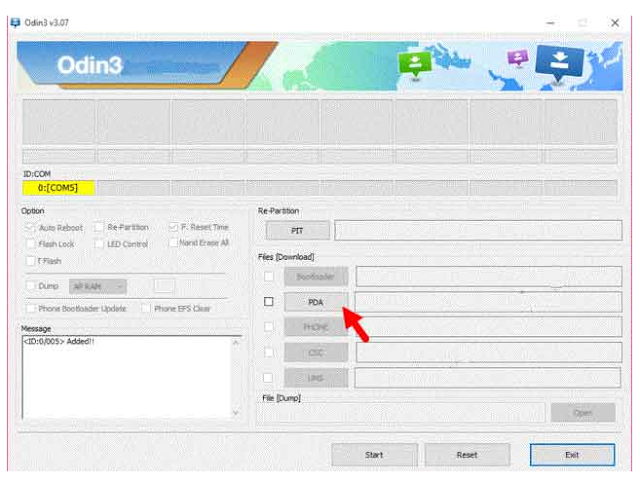
Task: Close the Odin3 window
Action: coord(615,23)
